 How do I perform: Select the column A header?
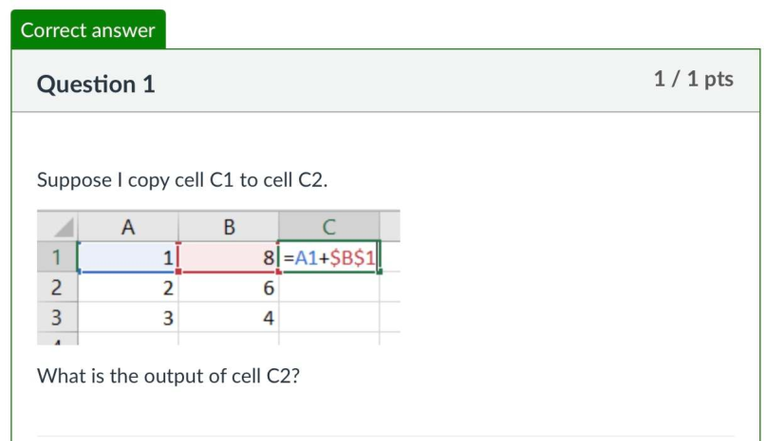[128, 226]
